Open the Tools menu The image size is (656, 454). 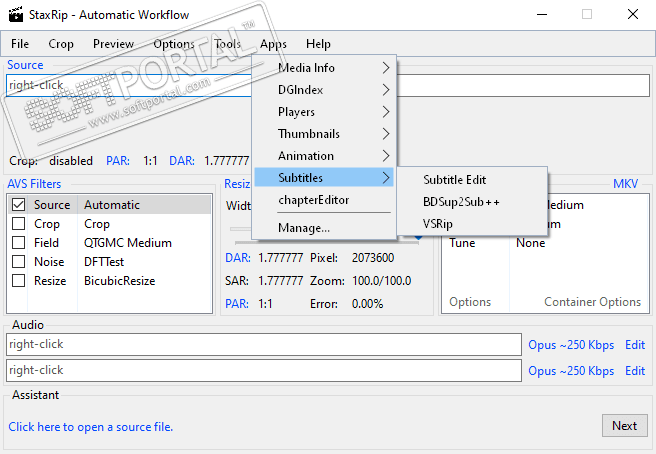click(x=228, y=44)
